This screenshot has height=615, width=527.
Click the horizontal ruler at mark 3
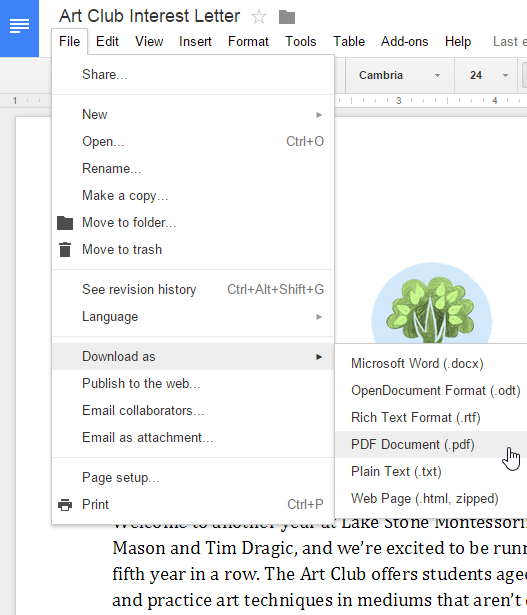tap(399, 101)
